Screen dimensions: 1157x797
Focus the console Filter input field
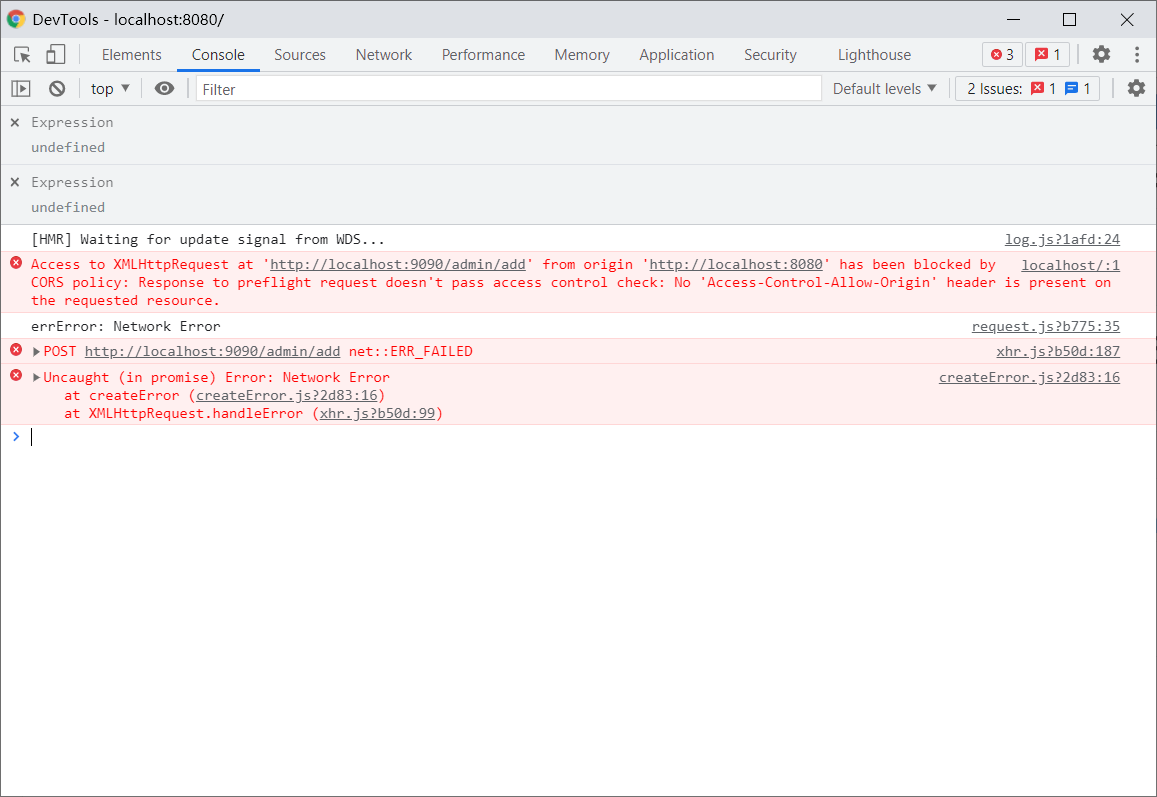(508, 89)
